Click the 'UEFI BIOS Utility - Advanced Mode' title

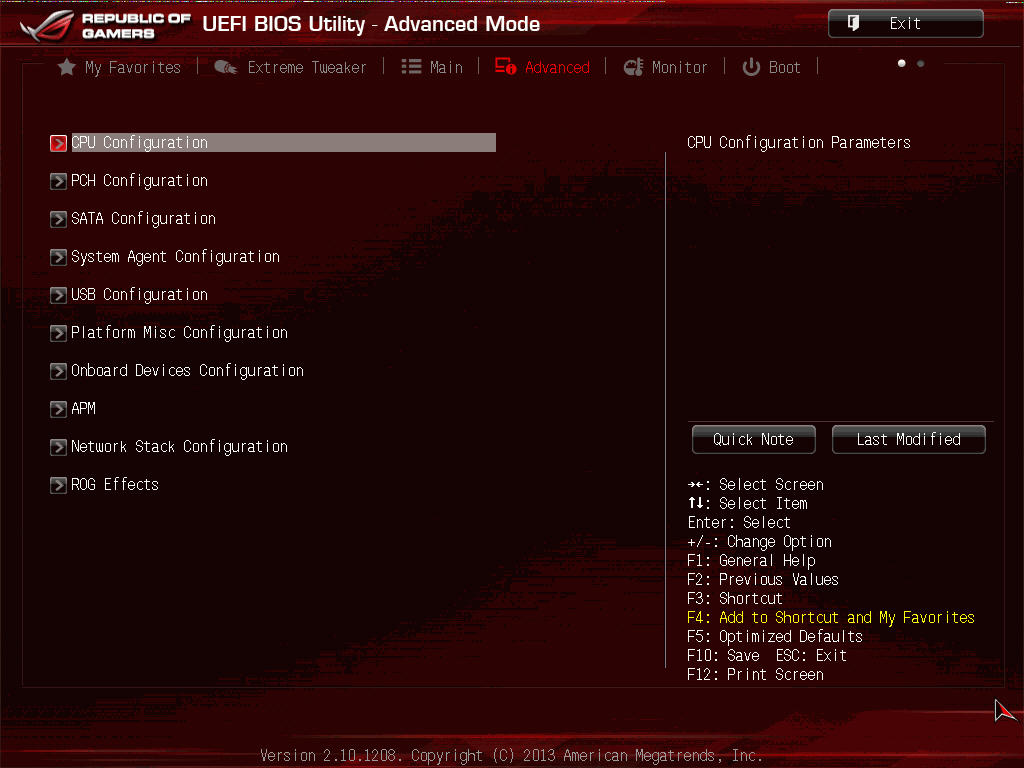coord(371,24)
